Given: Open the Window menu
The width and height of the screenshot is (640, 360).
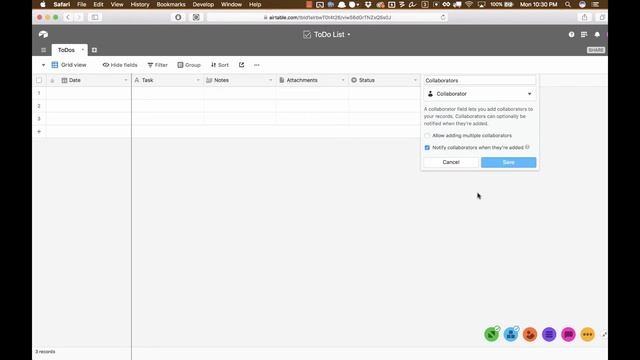Looking at the screenshot, I should click(x=231, y=4).
